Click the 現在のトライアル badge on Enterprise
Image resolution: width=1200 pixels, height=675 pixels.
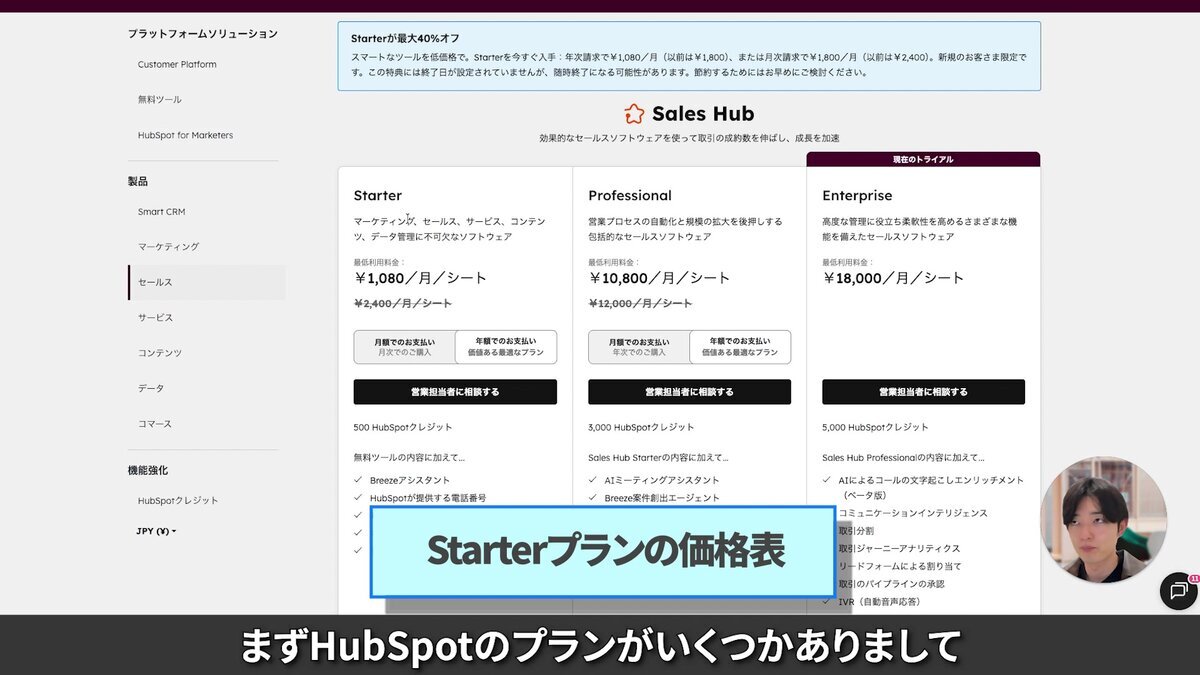[922, 157]
